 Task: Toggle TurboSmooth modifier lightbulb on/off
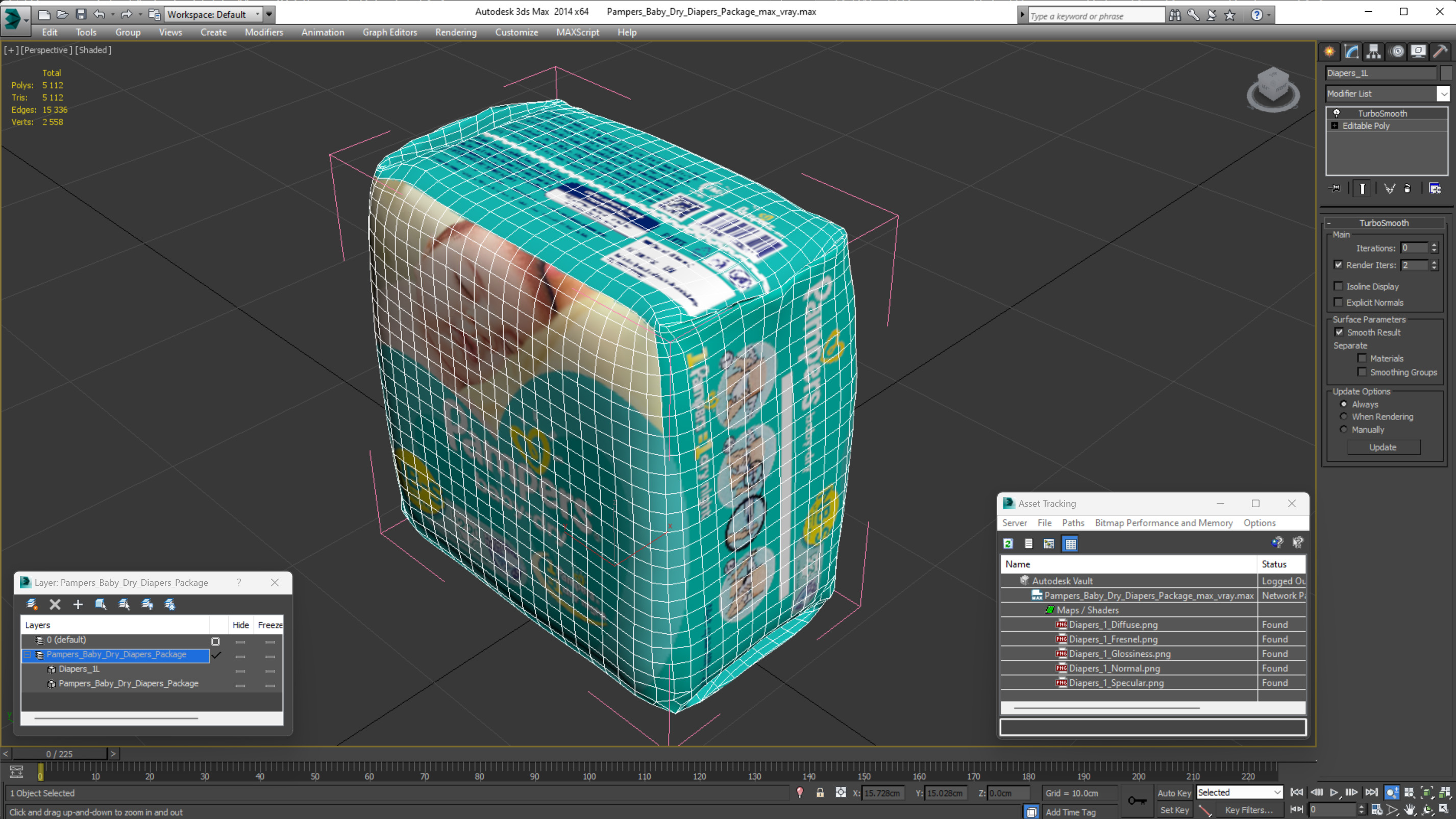tap(1337, 113)
